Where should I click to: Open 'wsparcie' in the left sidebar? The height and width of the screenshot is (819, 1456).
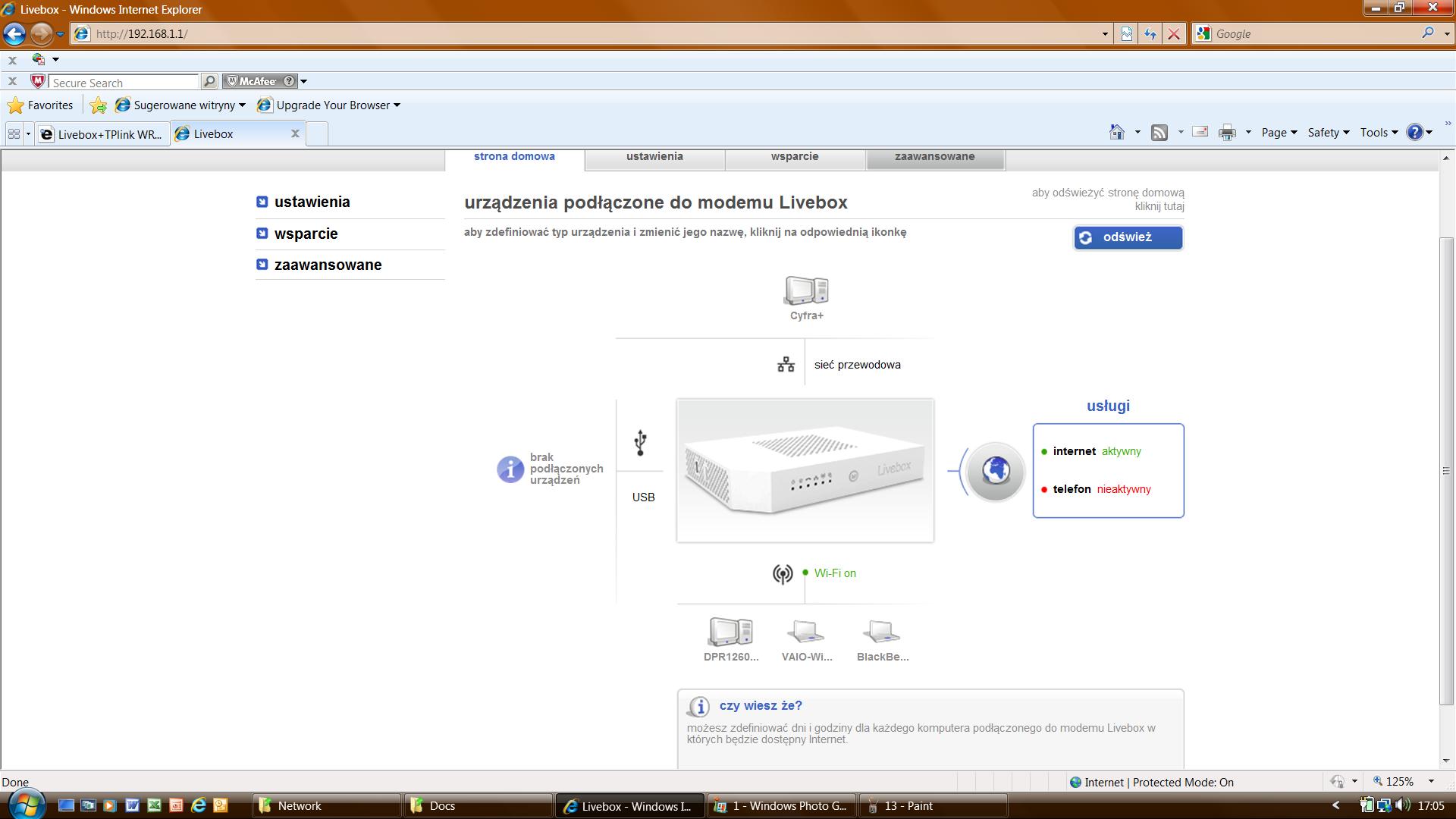(x=306, y=234)
